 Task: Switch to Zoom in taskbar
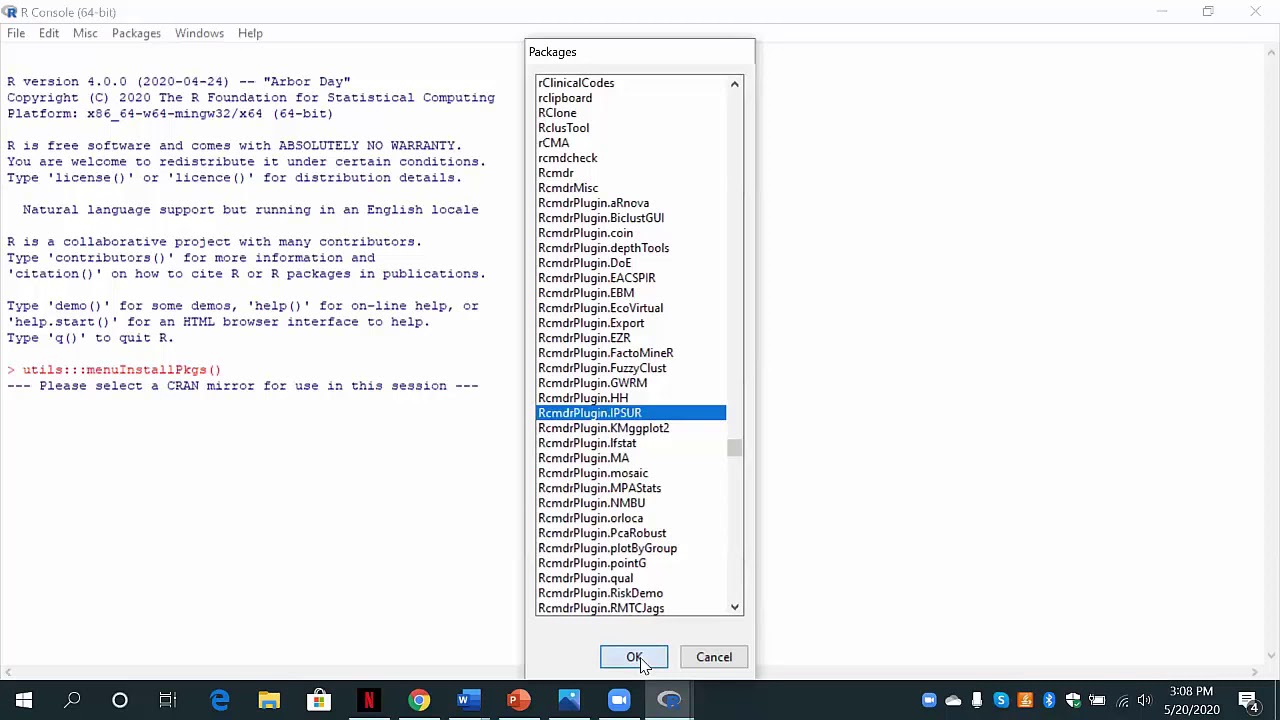[619, 700]
